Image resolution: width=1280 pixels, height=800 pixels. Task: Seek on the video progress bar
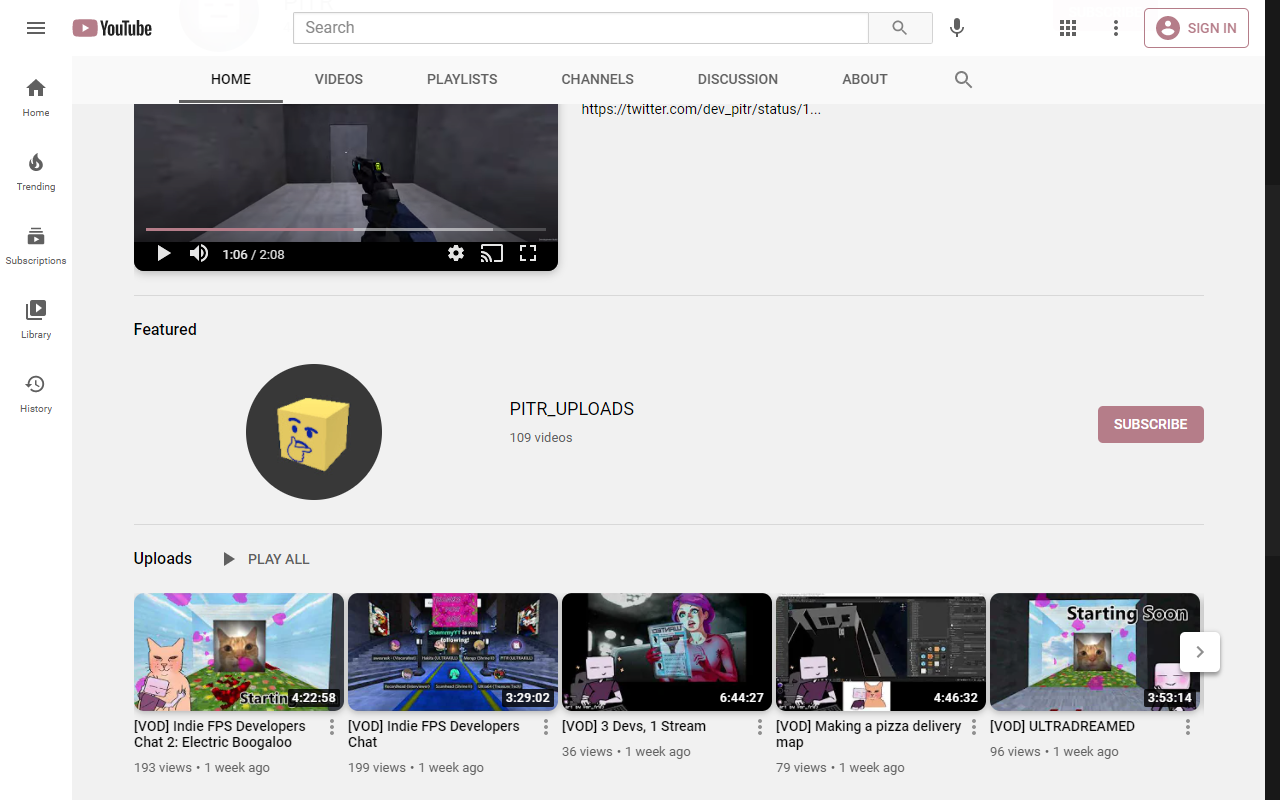[346, 229]
